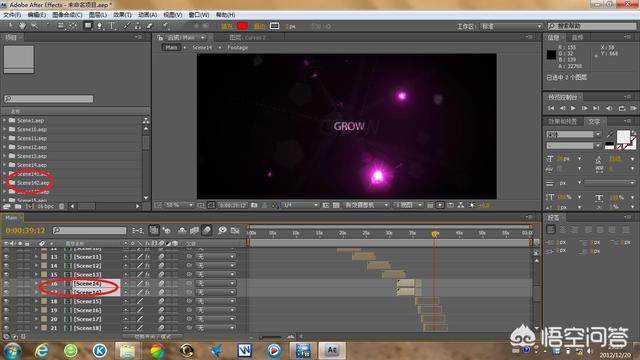Screen dimensions: 640x360
Task: Toggle visibility of layer 21 Scene18
Action: point(6,328)
